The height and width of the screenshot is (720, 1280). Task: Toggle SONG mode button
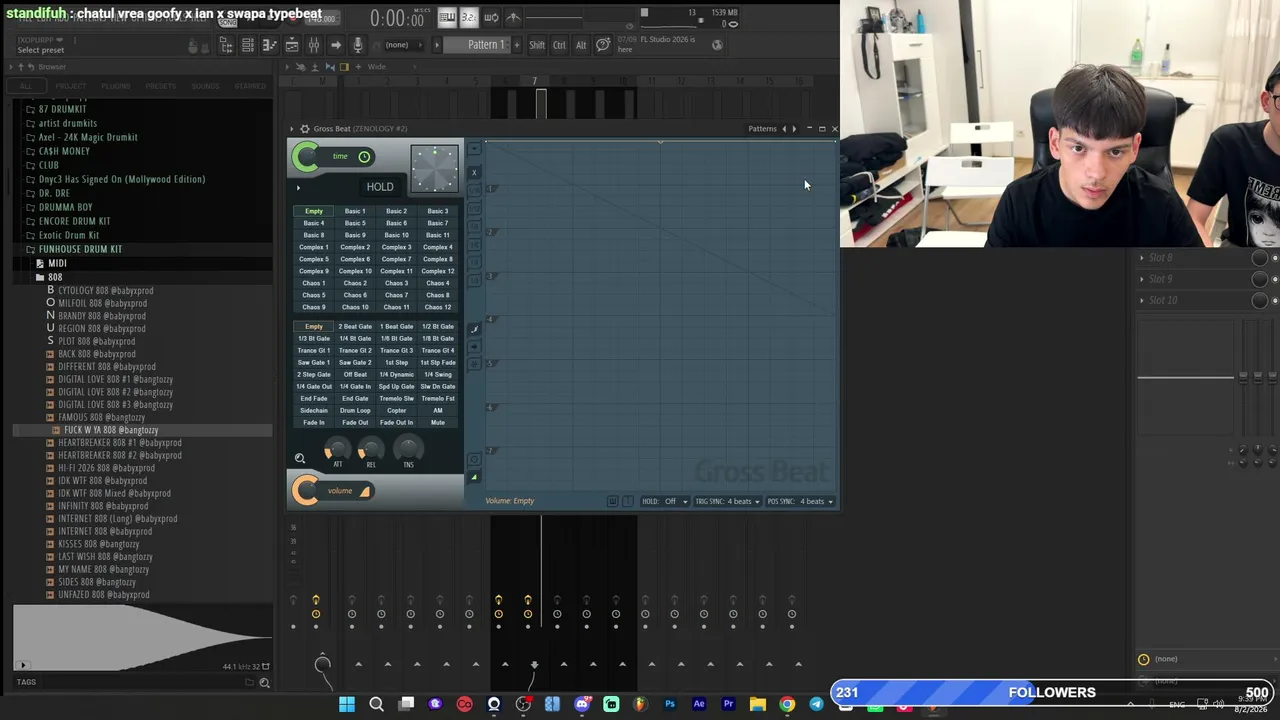[x=230, y=22]
